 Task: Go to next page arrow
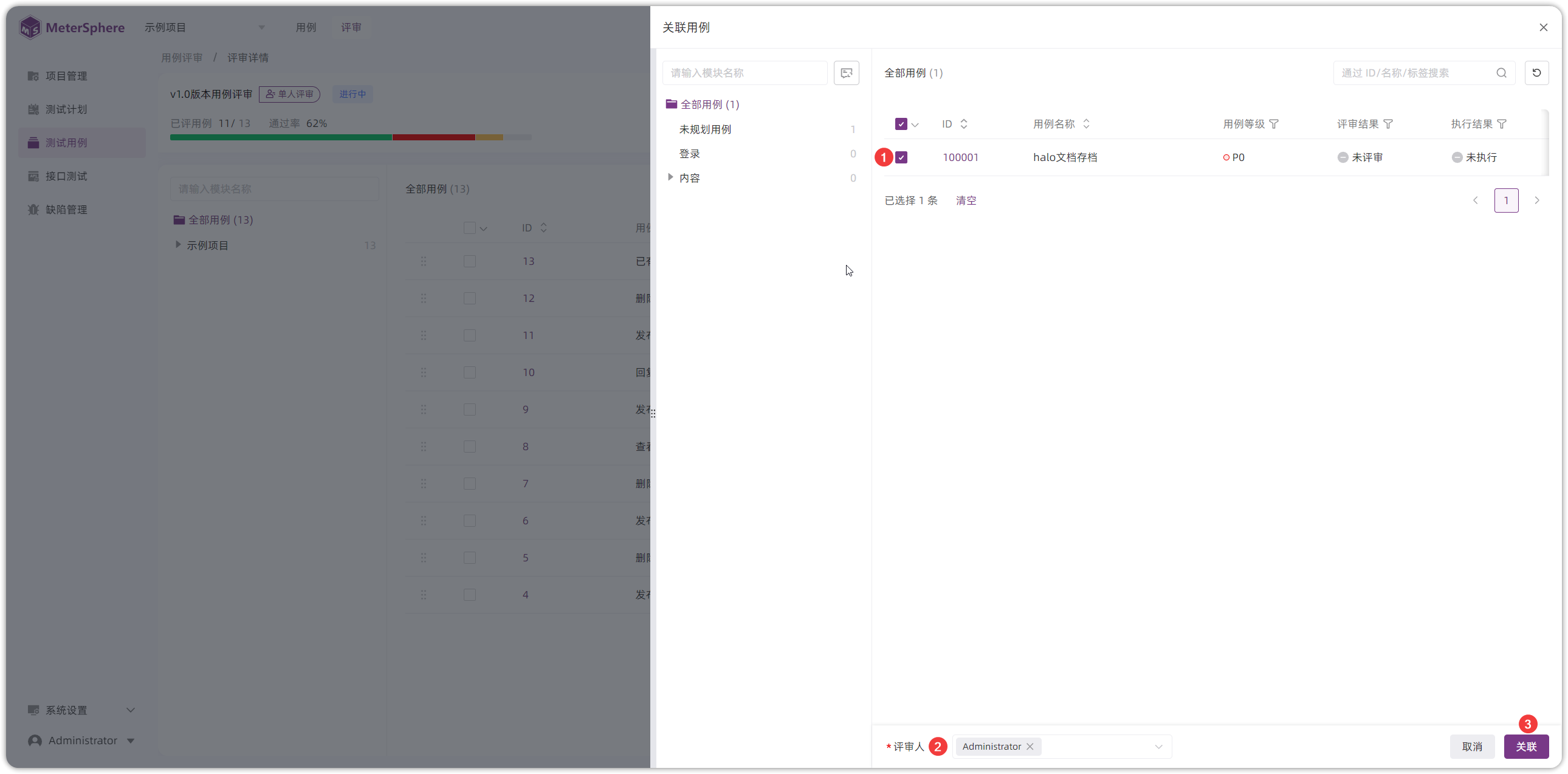tap(1536, 200)
